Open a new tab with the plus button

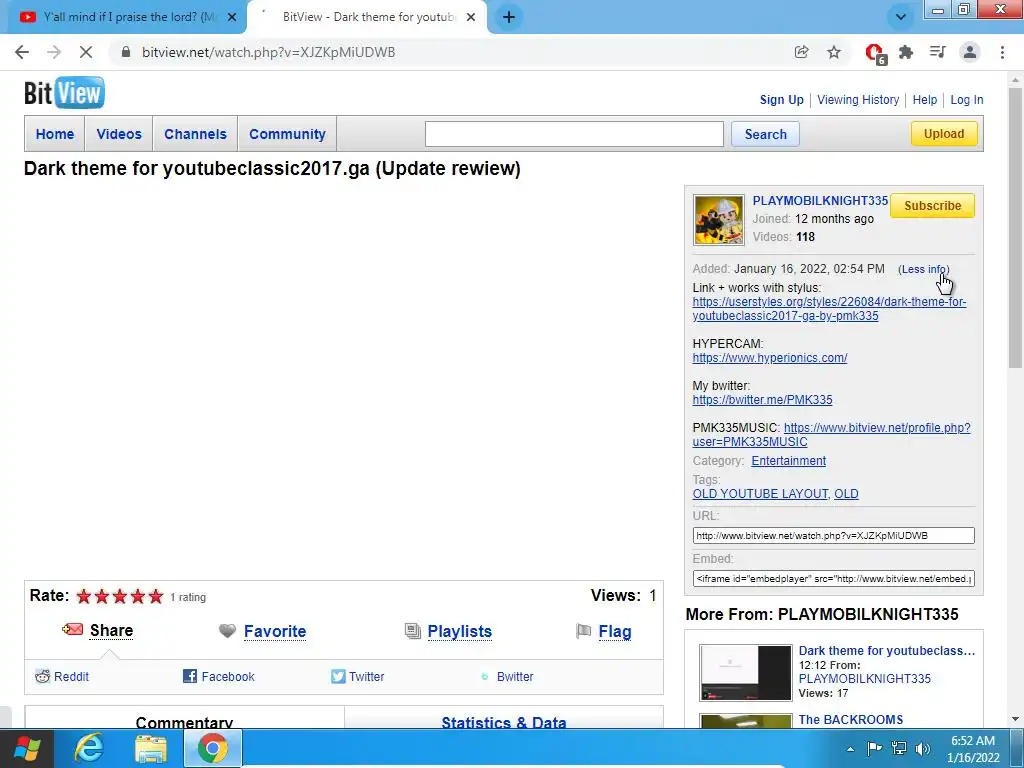coord(509,17)
